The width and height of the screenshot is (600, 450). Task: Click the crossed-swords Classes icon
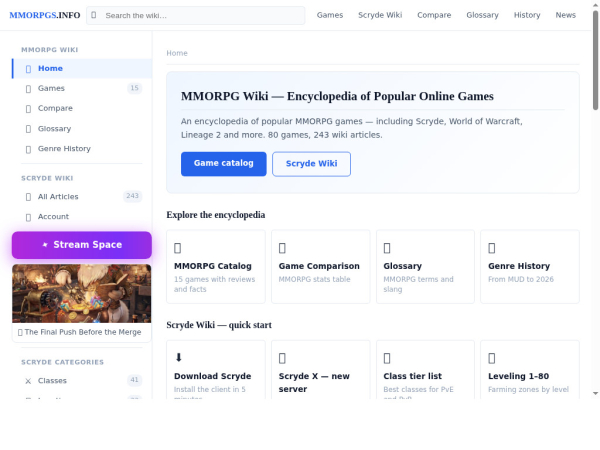tap(28, 381)
